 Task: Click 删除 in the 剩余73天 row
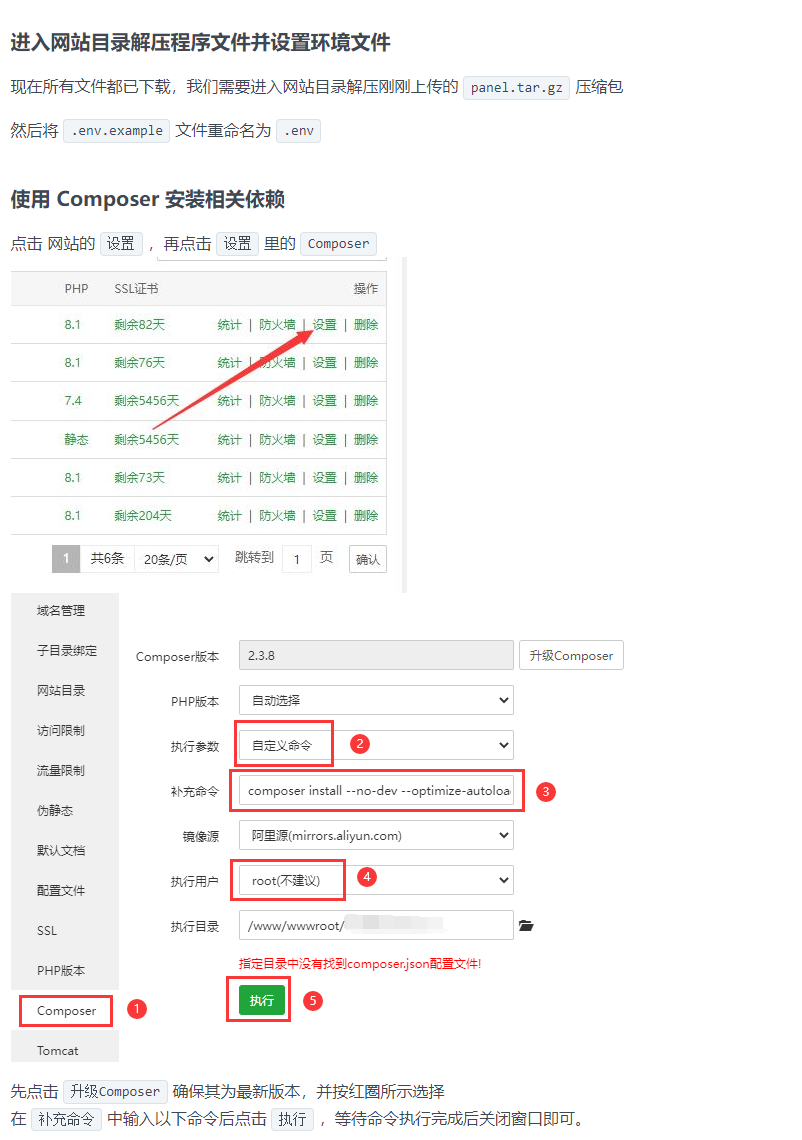pos(366,478)
